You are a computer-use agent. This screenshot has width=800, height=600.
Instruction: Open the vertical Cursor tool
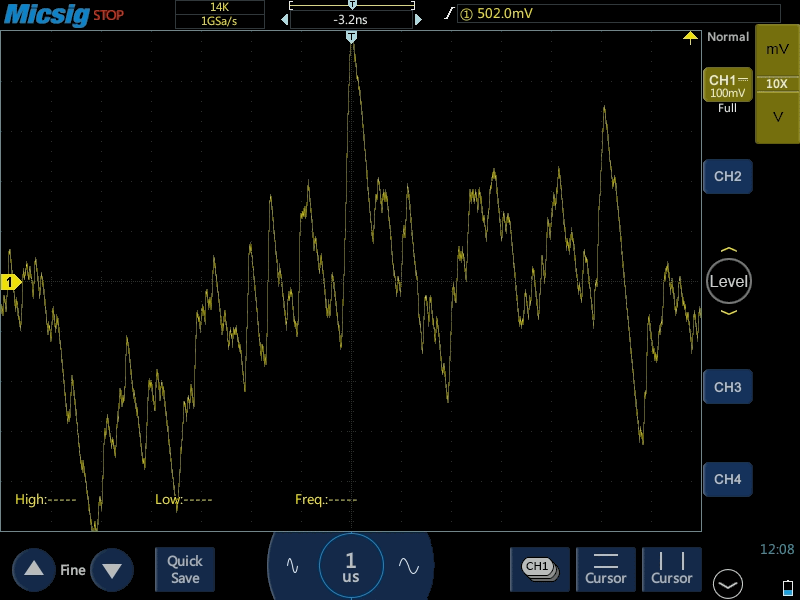tap(671, 568)
